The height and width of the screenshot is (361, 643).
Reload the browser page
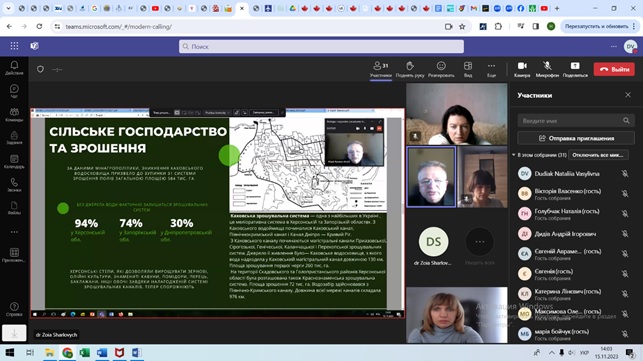39,26
